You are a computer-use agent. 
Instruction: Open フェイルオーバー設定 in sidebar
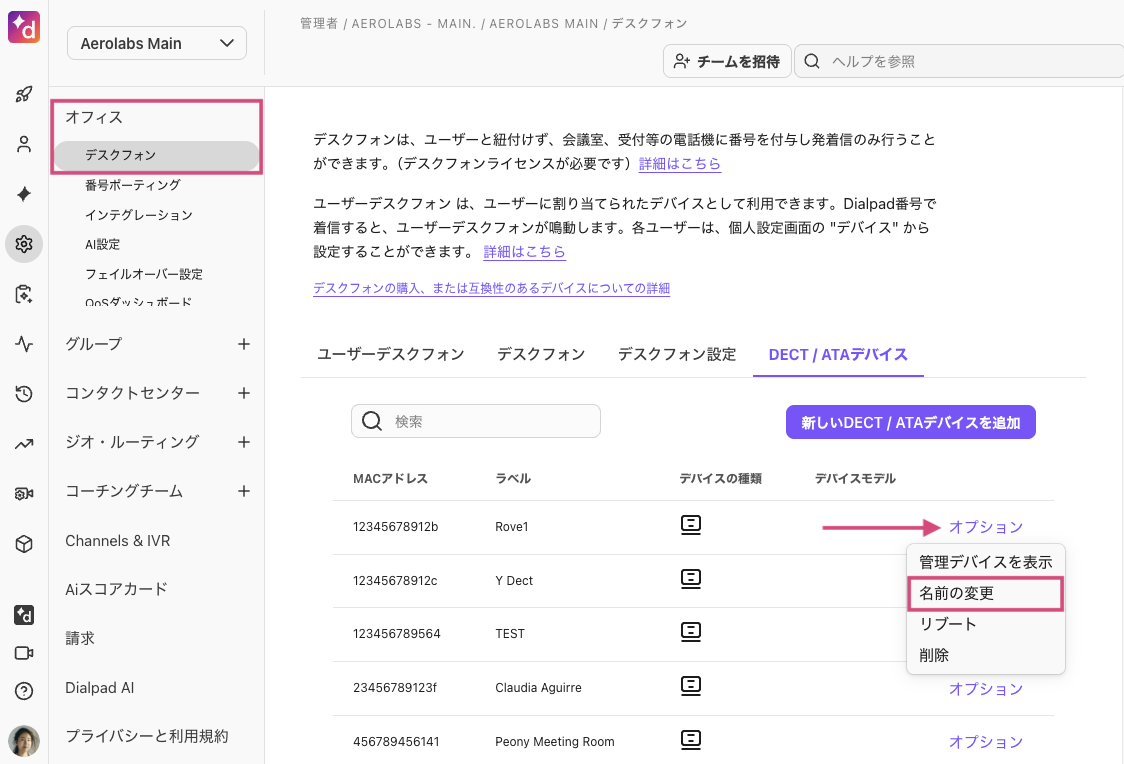tap(143, 274)
